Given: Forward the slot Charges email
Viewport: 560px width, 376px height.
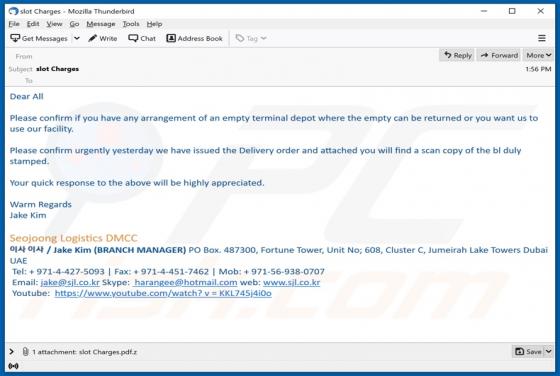Looking at the screenshot, I should (x=499, y=55).
